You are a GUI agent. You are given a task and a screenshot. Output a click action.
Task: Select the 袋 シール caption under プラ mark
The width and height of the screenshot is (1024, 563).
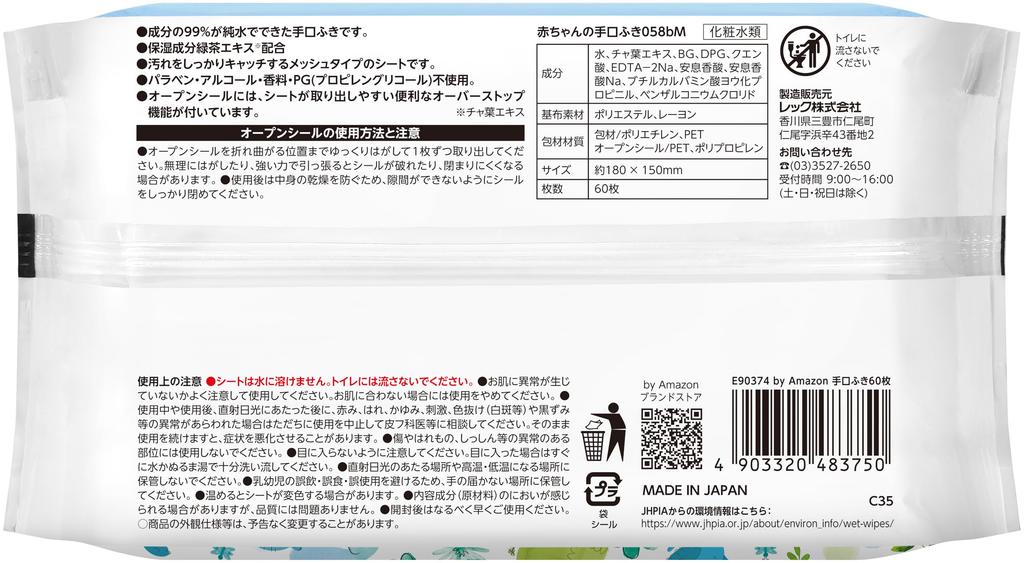click(x=603, y=519)
